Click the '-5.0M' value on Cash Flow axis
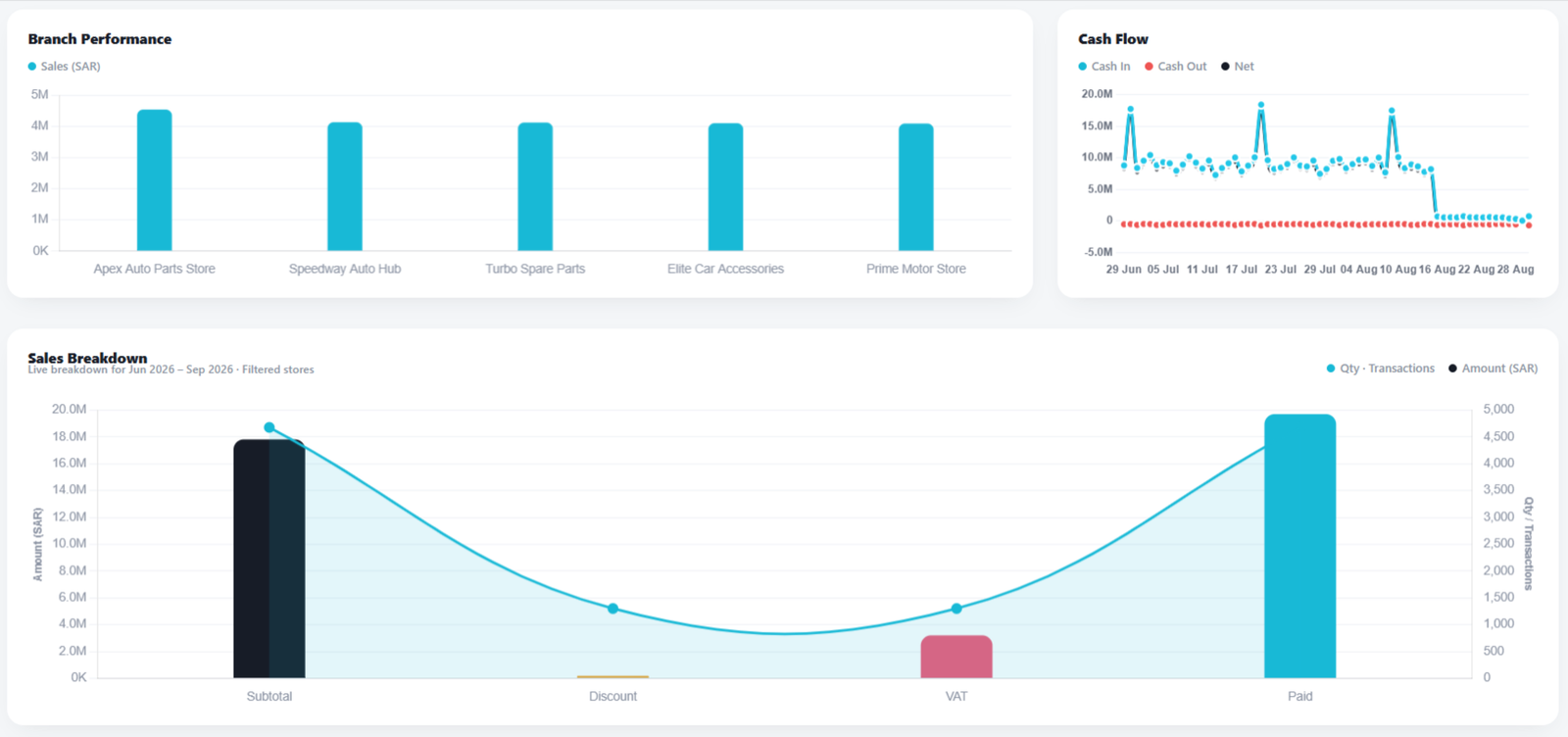The image size is (1568, 737). pyautogui.click(x=1099, y=252)
